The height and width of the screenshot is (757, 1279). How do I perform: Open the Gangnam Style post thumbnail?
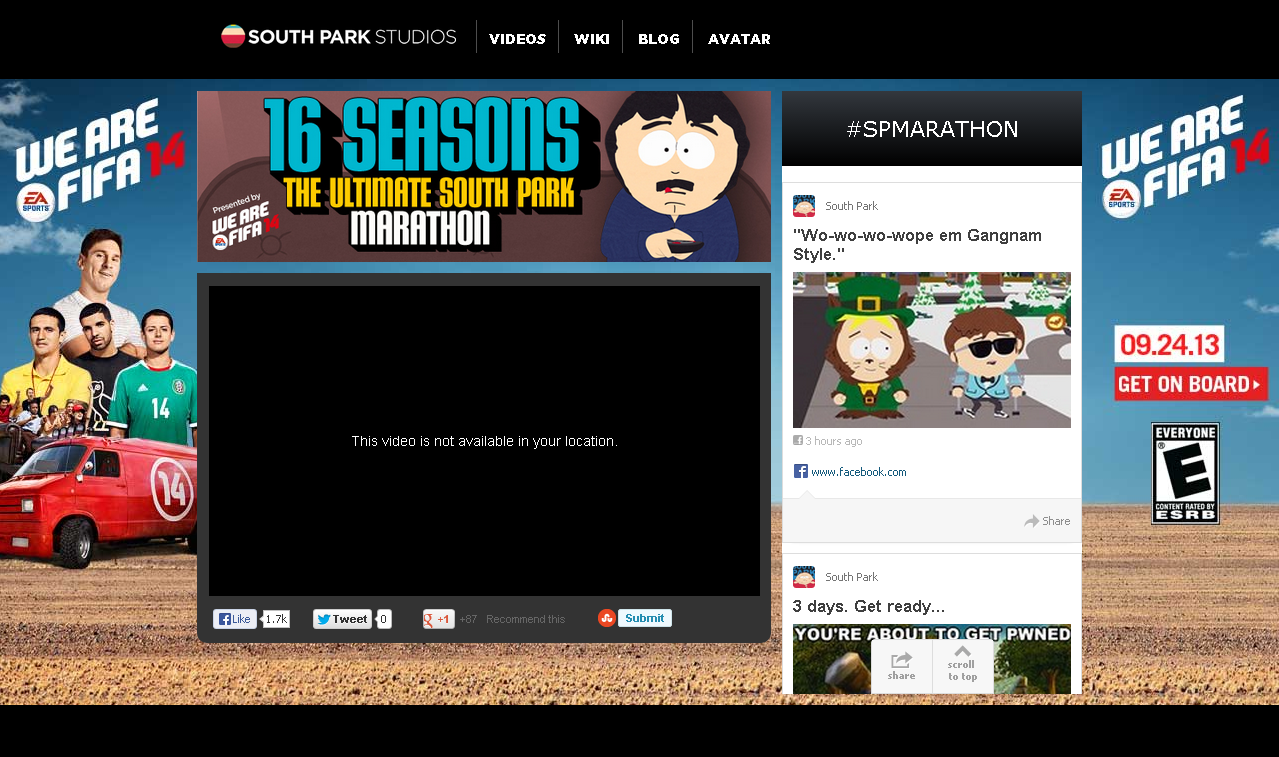932,350
